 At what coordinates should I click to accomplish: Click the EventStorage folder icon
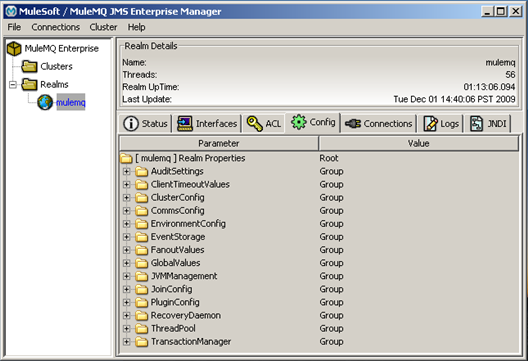[141, 237]
